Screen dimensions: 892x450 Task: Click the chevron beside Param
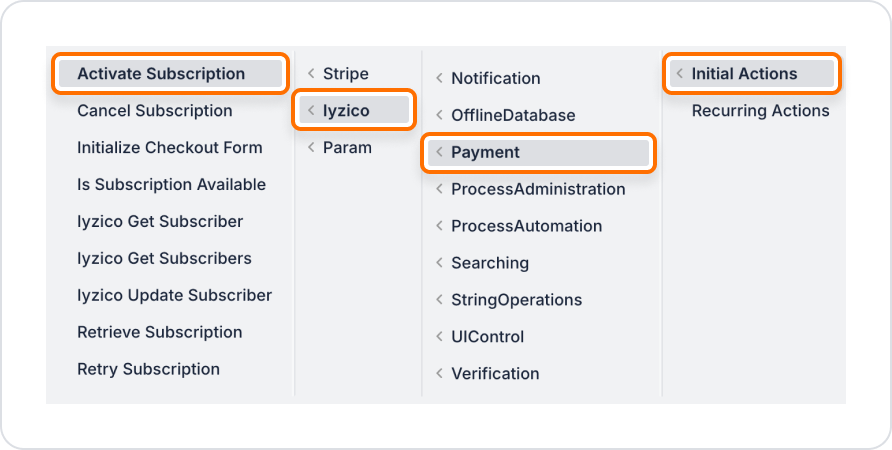pyautogui.click(x=311, y=147)
